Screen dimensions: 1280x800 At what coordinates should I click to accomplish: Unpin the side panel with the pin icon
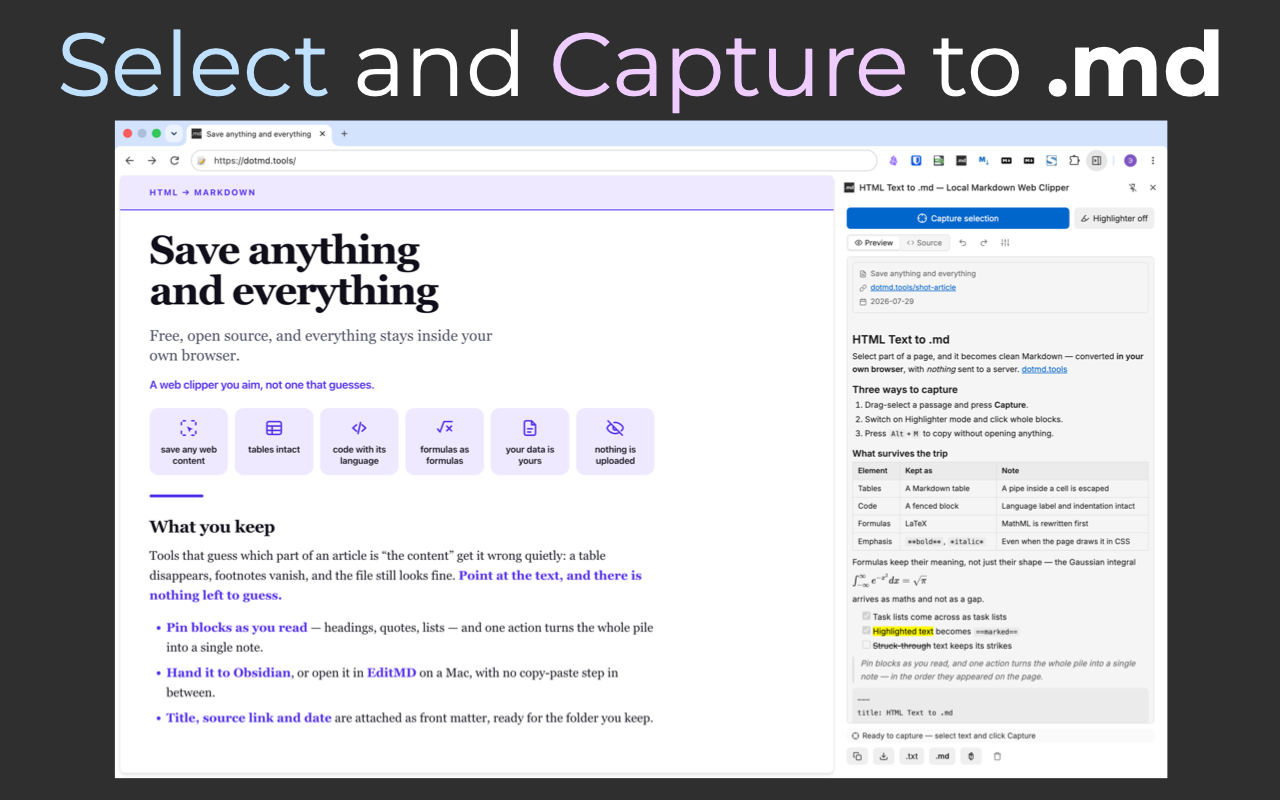1132,187
